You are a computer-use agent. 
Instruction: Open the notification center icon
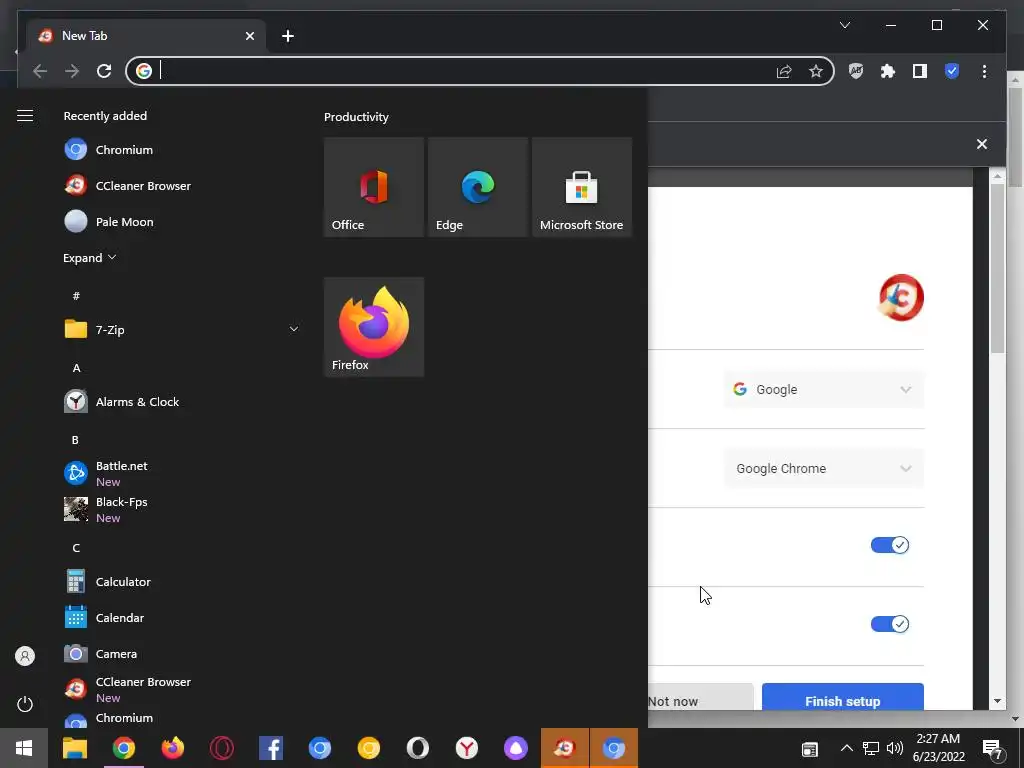click(x=993, y=749)
